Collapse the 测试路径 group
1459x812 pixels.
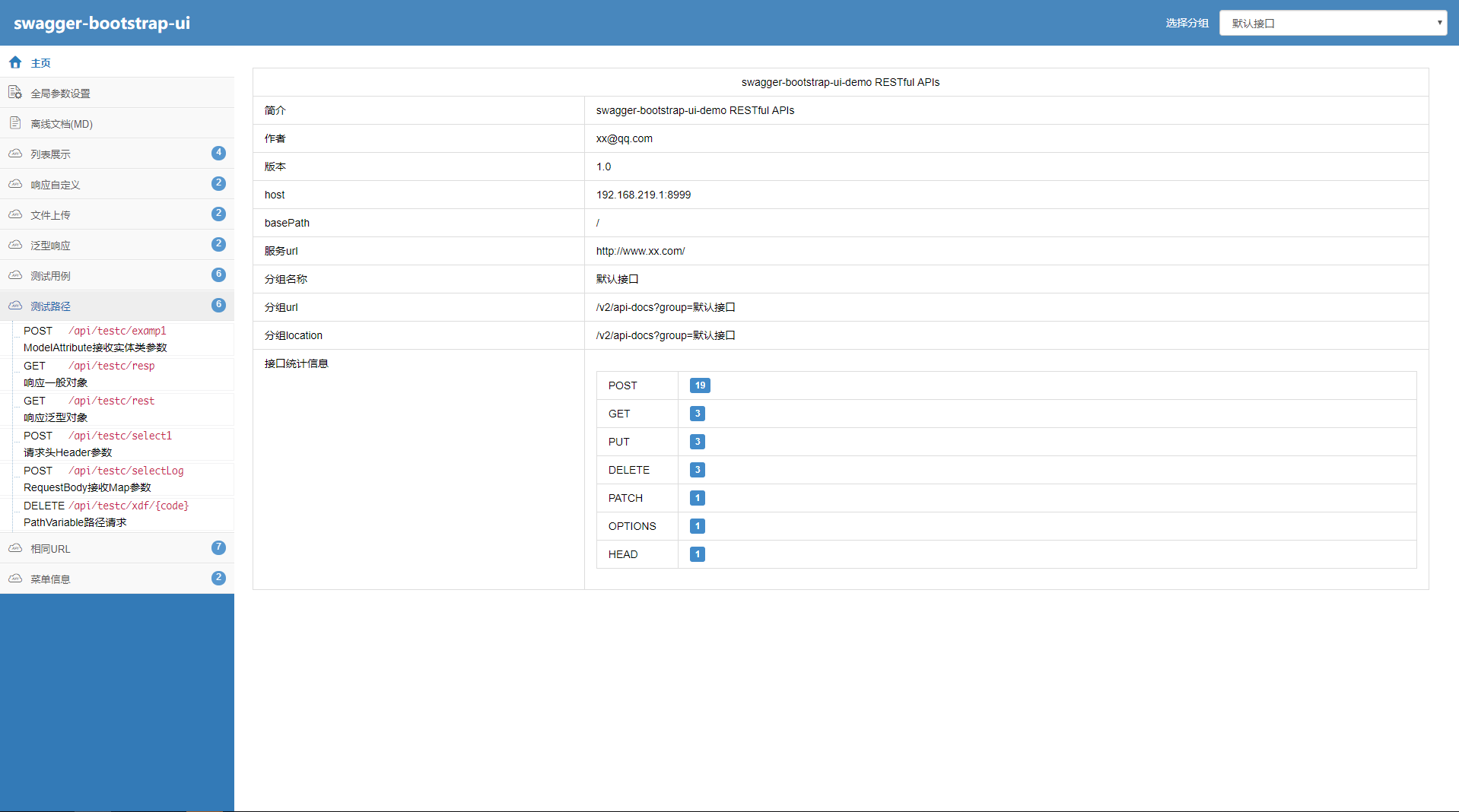pyautogui.click(x=117, y=306)
